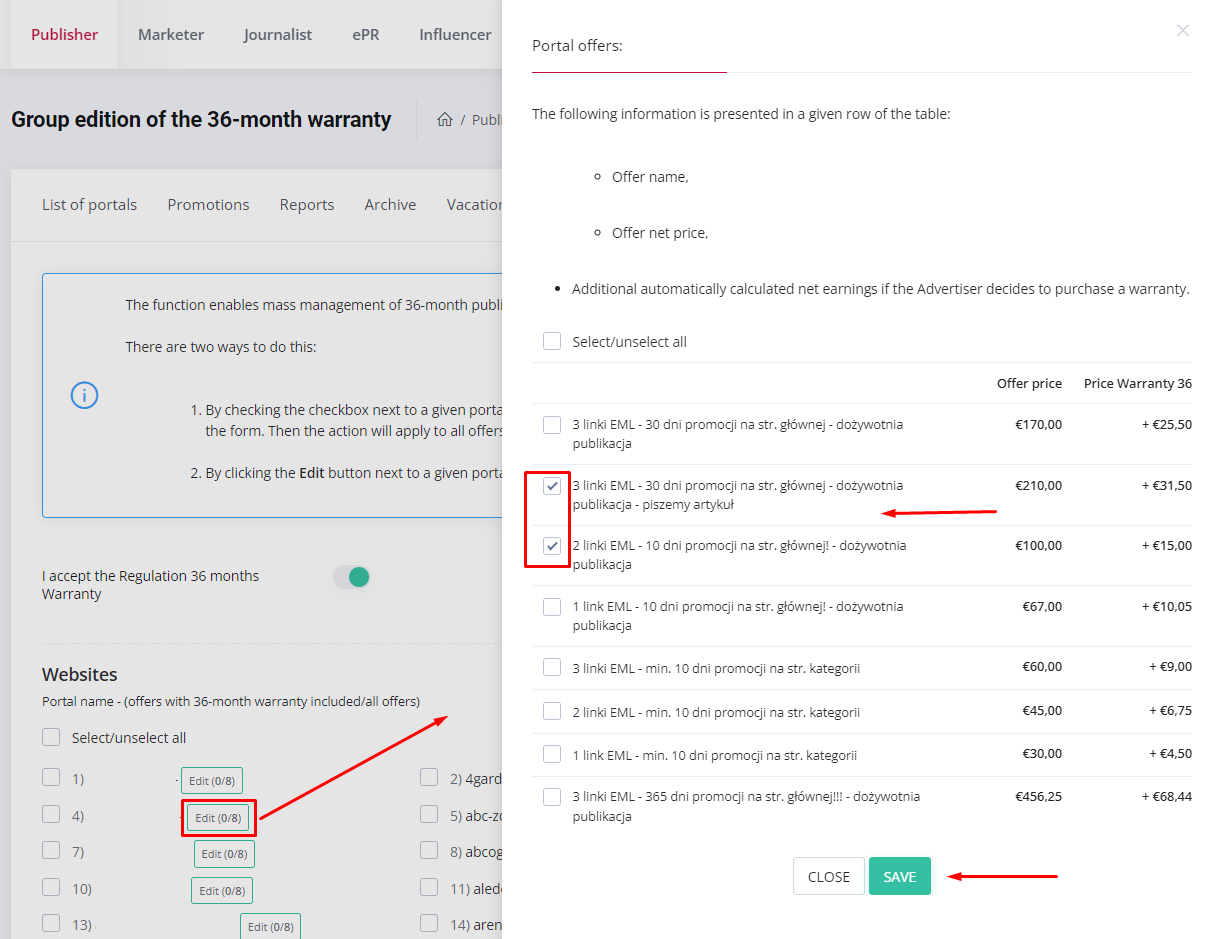
Task: Go to the Reports tab
Action: pos(307,205)
